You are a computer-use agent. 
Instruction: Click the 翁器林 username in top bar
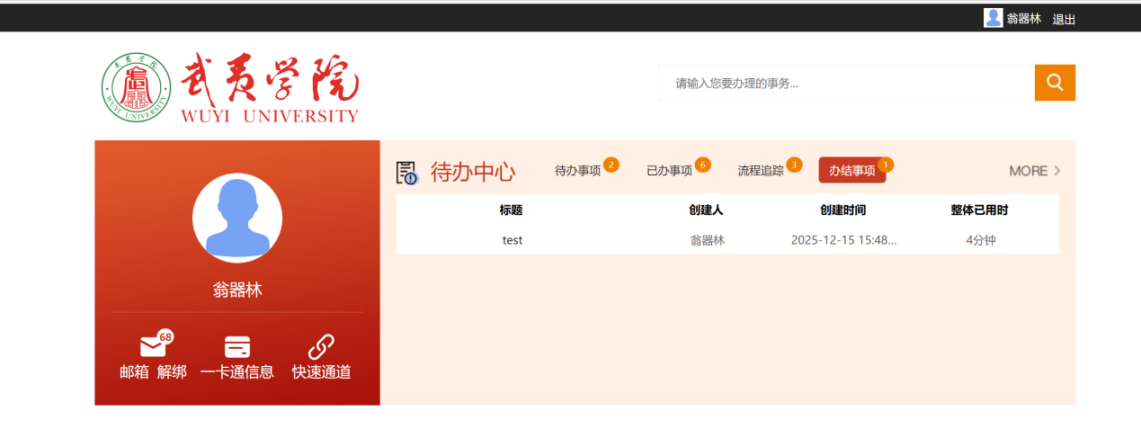1024,20
